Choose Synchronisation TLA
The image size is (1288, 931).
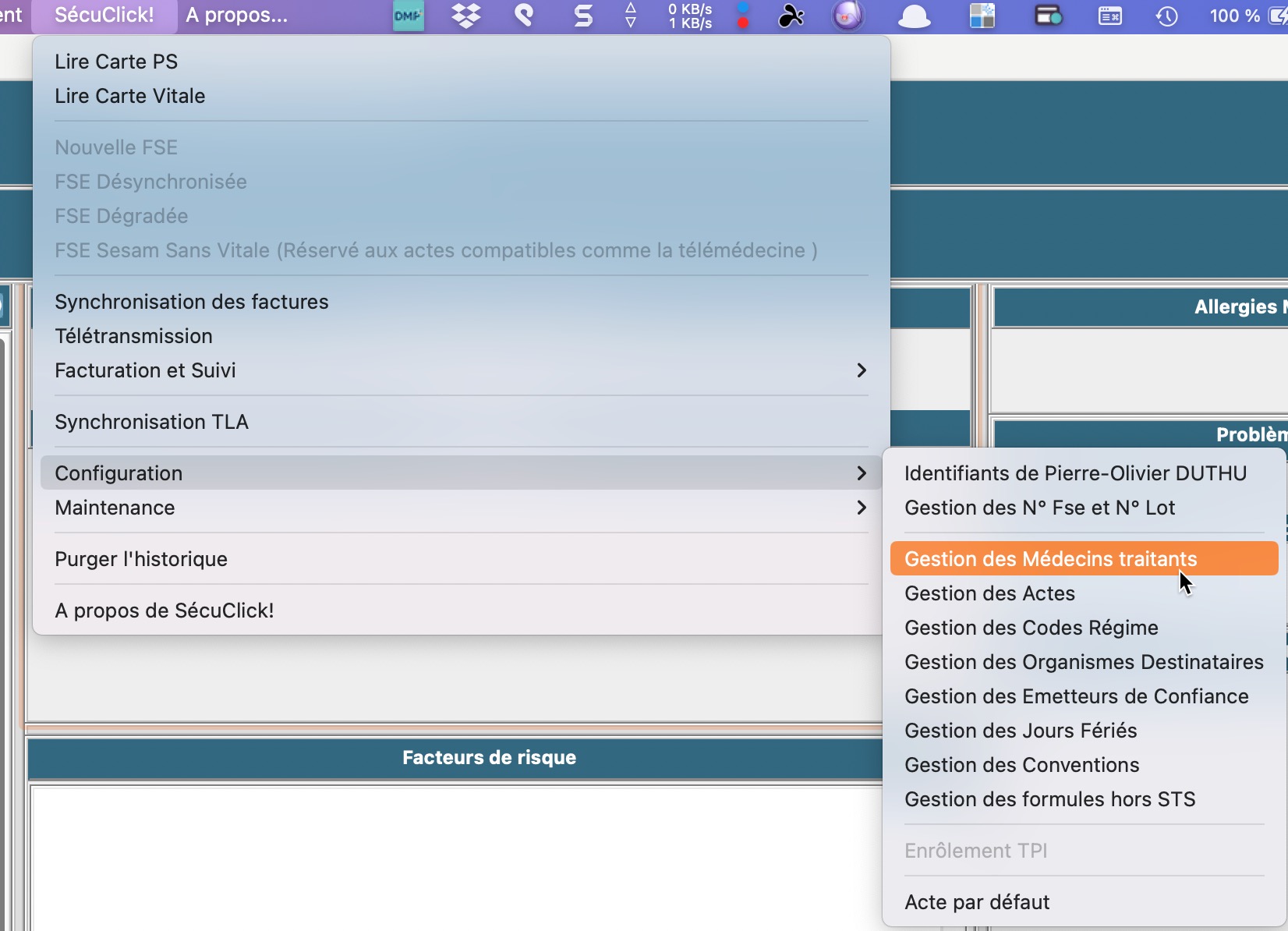462,422
